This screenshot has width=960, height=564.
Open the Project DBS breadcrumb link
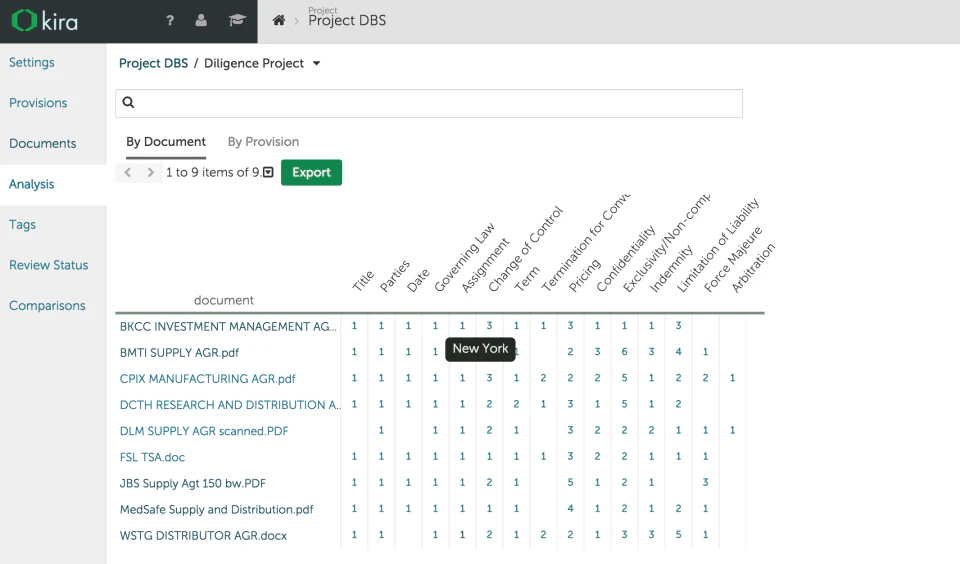click(153, 64)
